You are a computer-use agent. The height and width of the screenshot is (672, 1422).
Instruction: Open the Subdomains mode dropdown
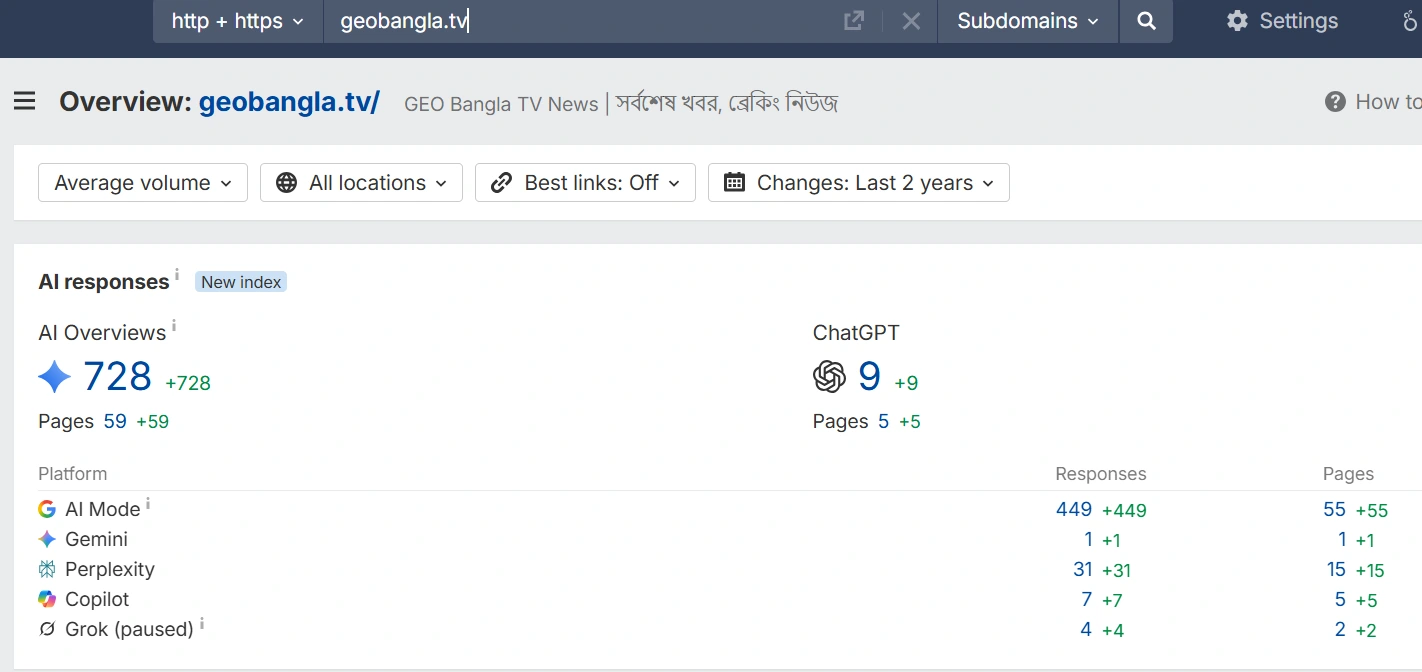click(1028, 21)
